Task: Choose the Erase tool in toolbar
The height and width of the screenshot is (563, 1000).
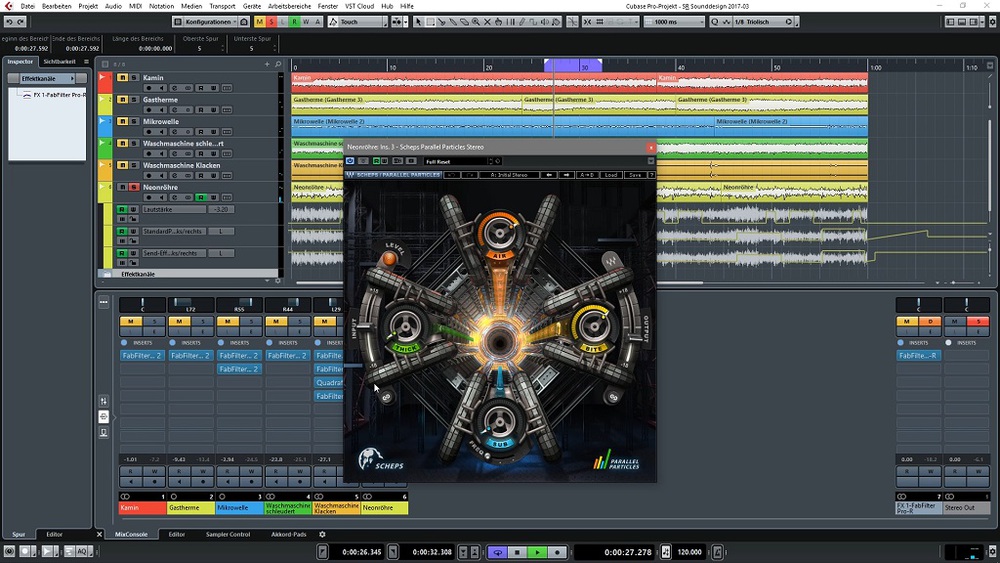Action: pos(464,22)
